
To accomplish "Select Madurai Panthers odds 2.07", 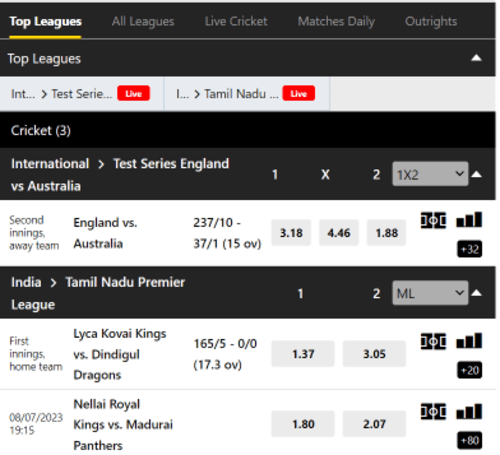I will coord(374,424).
